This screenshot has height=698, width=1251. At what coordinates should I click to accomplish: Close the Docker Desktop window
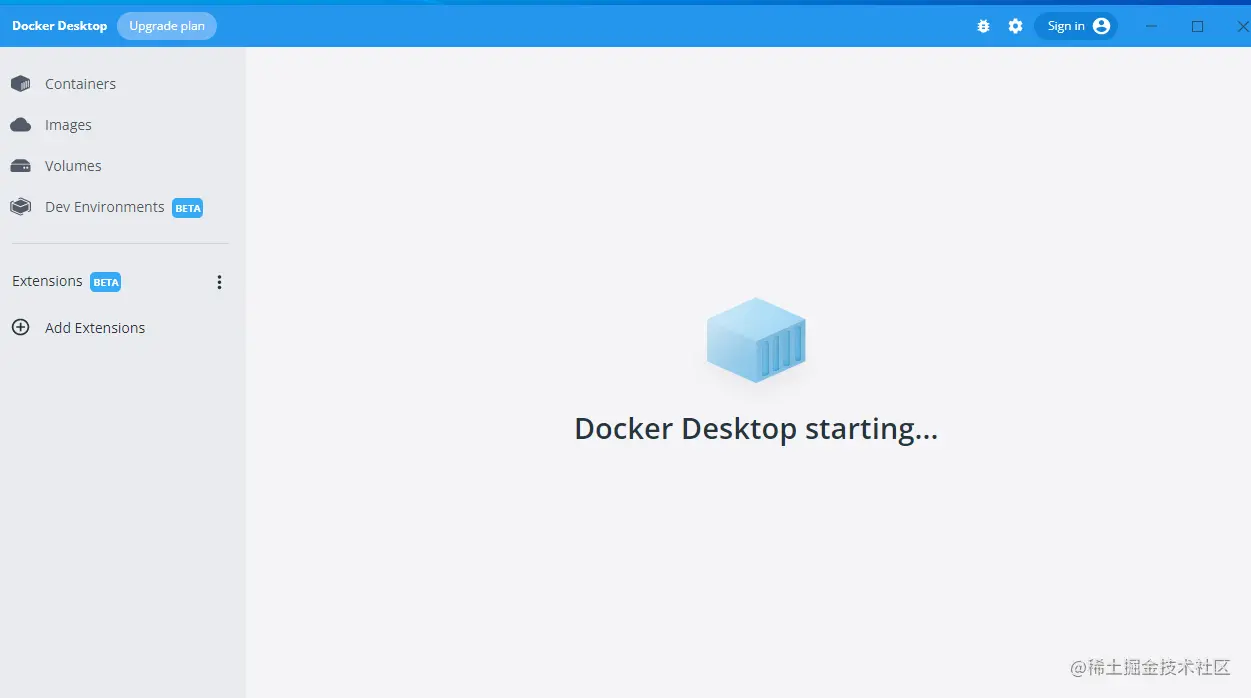[x=1243, y=26]
